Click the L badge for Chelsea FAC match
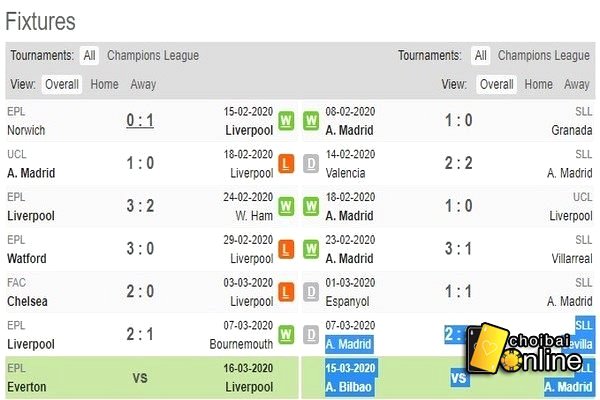This screenshot has height=400, width=600. (286, 292)
